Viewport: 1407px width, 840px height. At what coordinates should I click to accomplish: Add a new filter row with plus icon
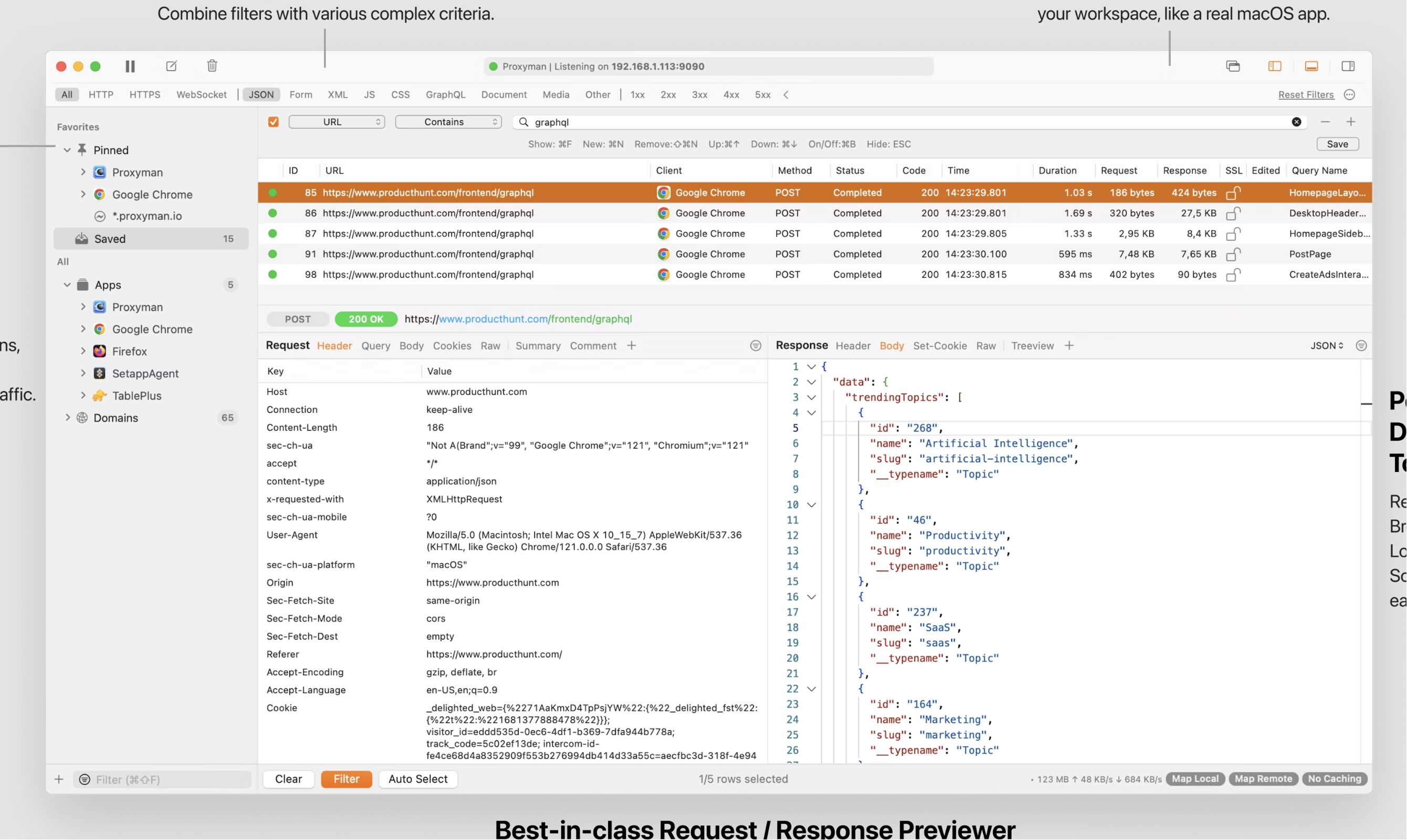point(1351,122)
